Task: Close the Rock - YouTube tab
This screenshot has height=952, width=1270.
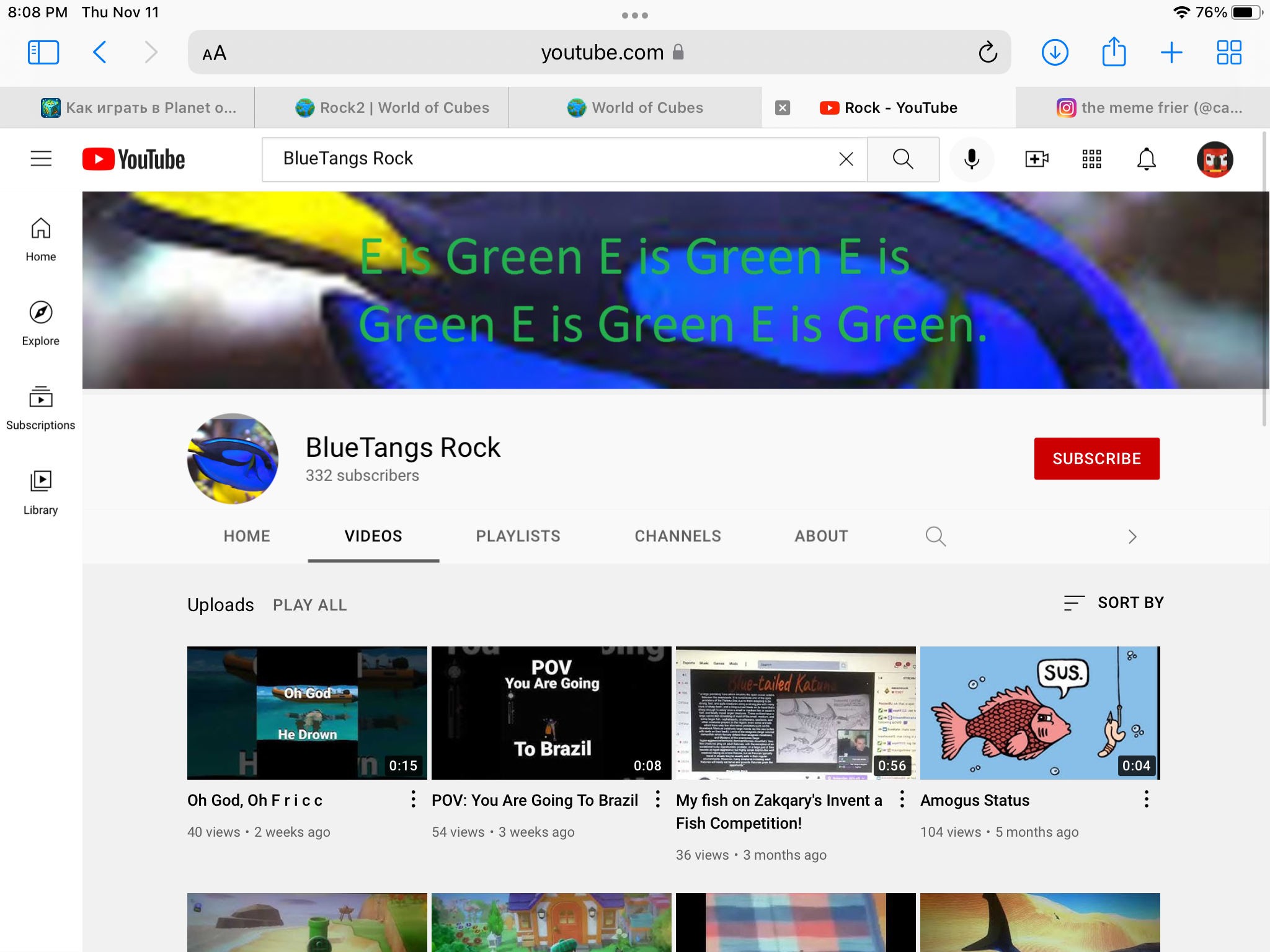Action: click(x=783, y=108)
